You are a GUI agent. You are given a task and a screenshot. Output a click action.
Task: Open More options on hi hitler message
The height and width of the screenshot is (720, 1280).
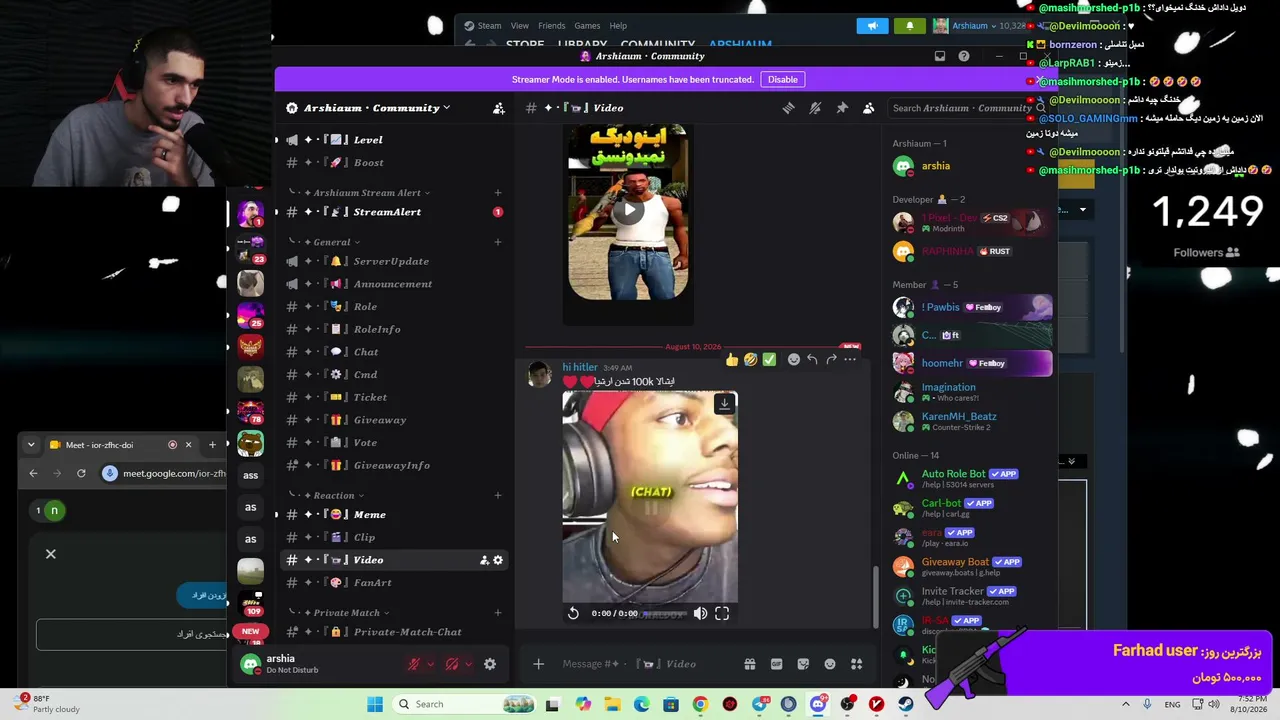[850, 359]
